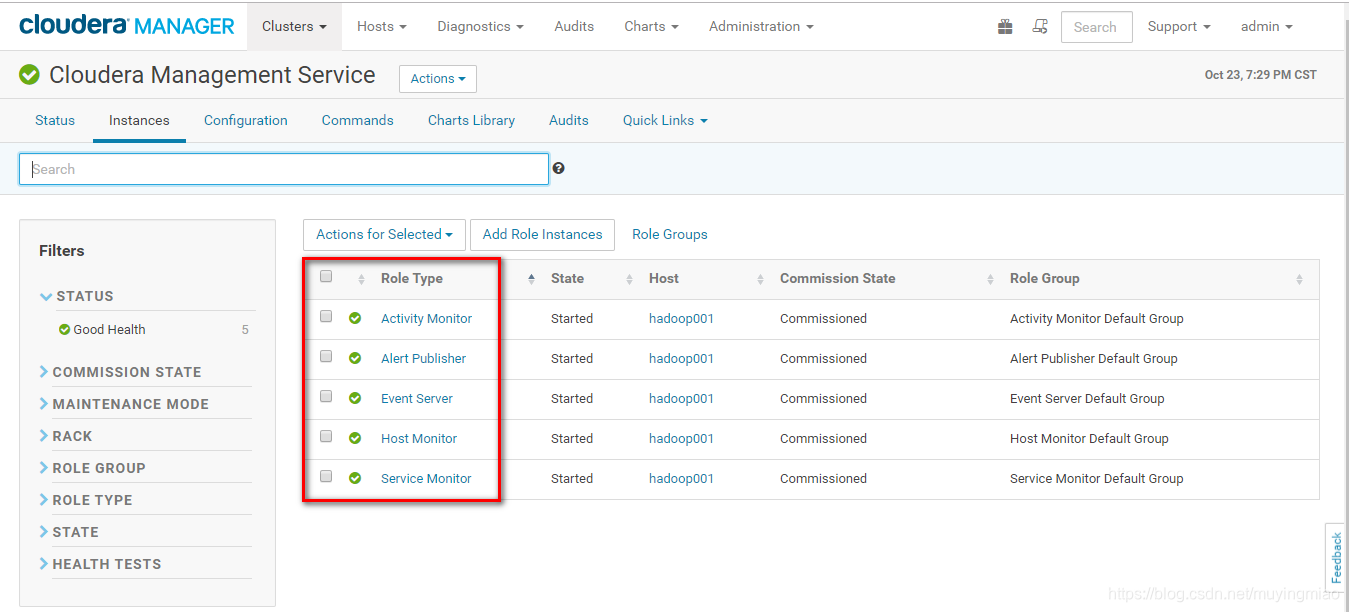Screen dimensions: 1349x612
Task: Open the Role Groups link
Action: point(670,234)
